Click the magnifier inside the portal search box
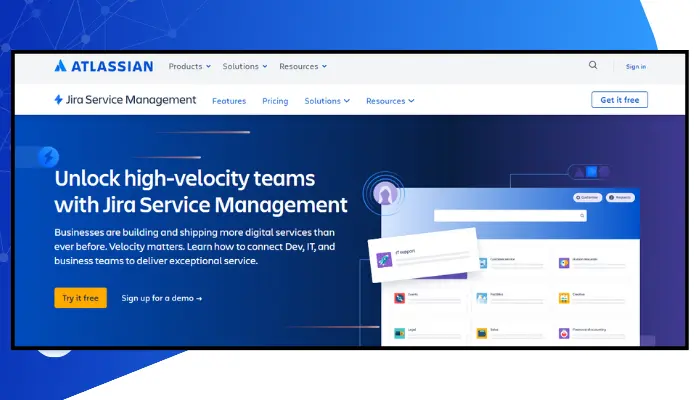 [582, 216]
